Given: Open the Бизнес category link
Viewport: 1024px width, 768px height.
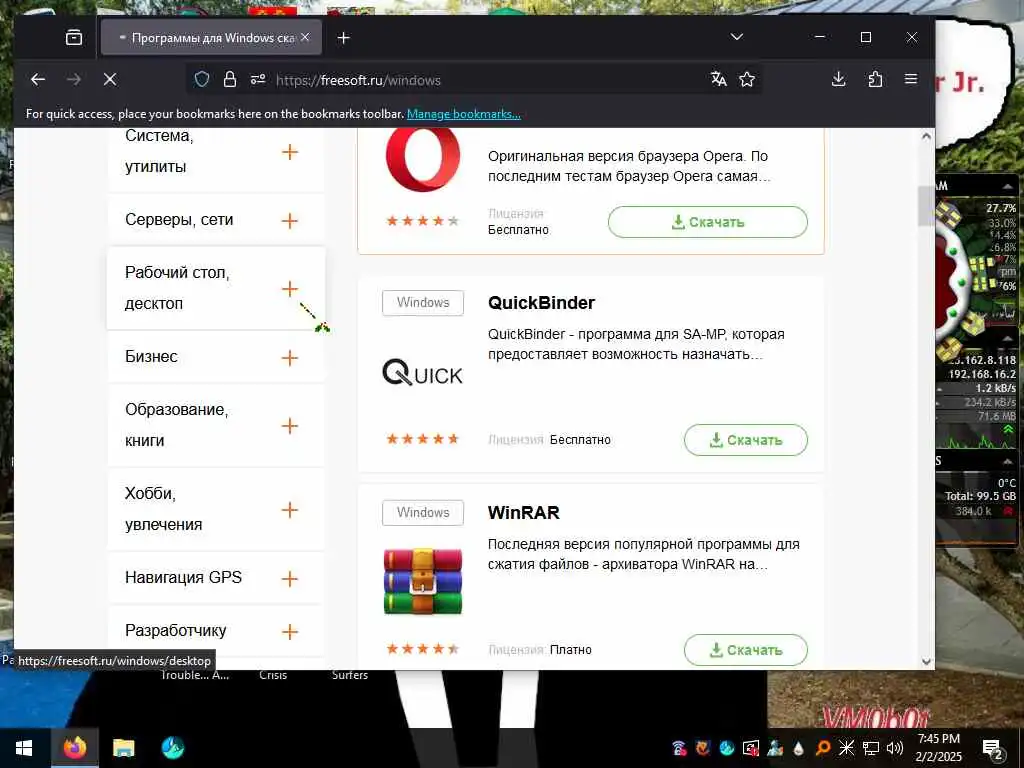Looking at the screenshot, I should click(152, 357).
